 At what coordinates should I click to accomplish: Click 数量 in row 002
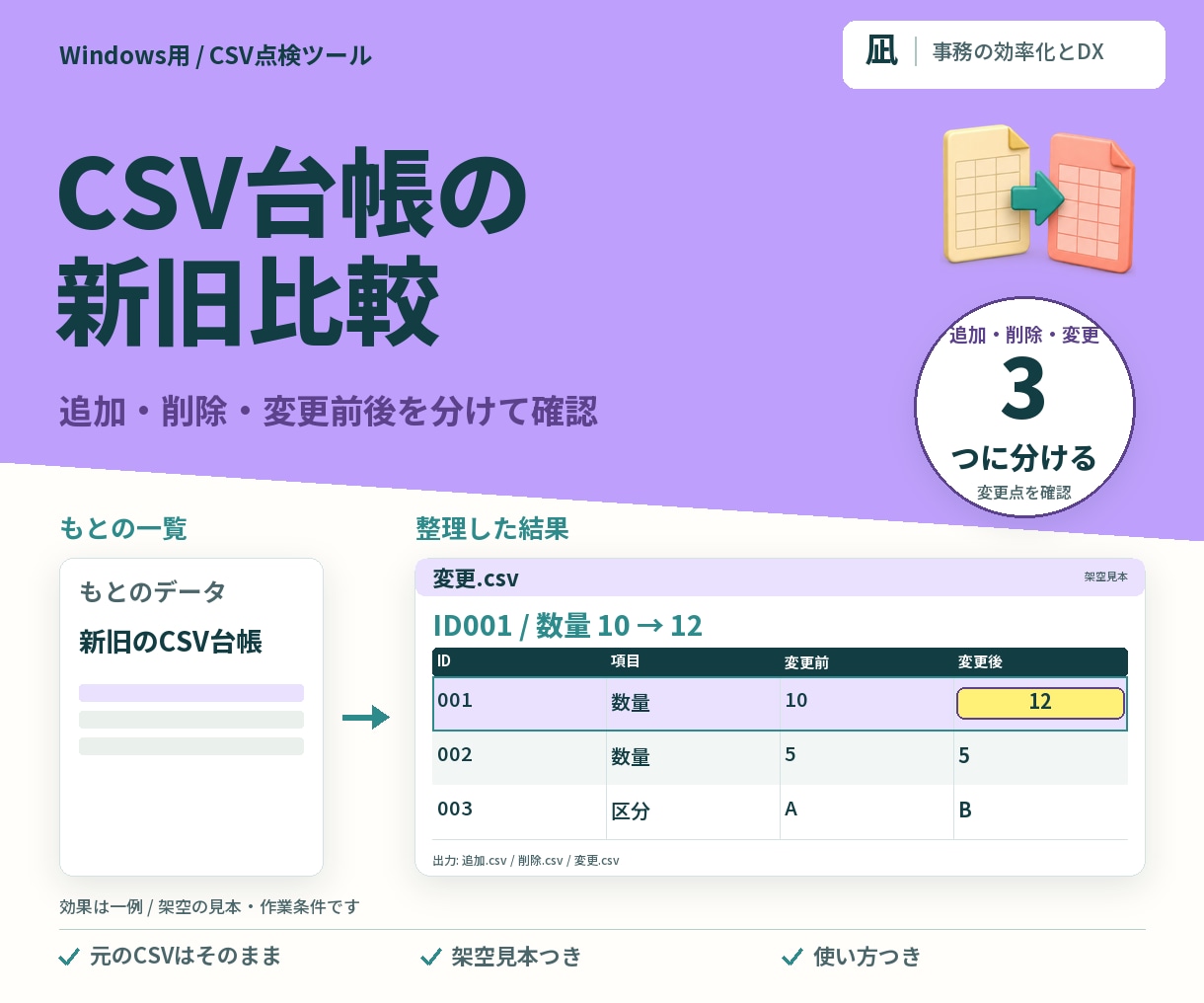pos(630,757)
